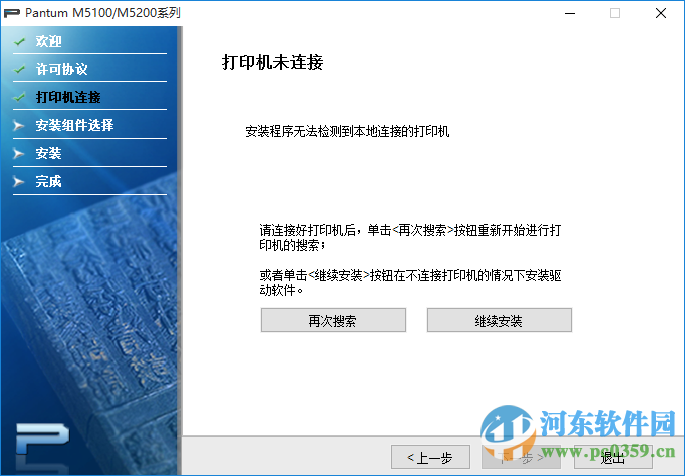Click the greyed-out 下一步> button
The width and height of the screenshot is (685, 476).
(x=522, y=457)
